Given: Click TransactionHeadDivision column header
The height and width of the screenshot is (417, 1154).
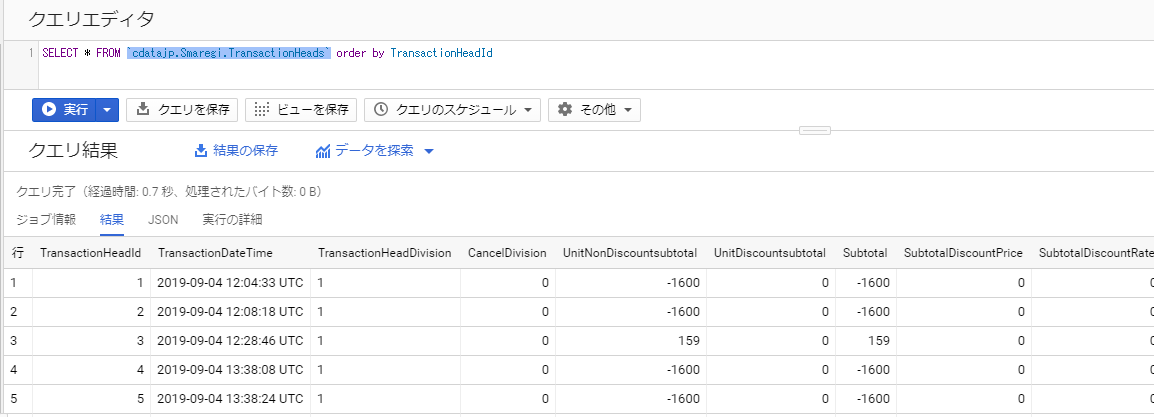Looking at the screenshot, I should tap(384, 253).
